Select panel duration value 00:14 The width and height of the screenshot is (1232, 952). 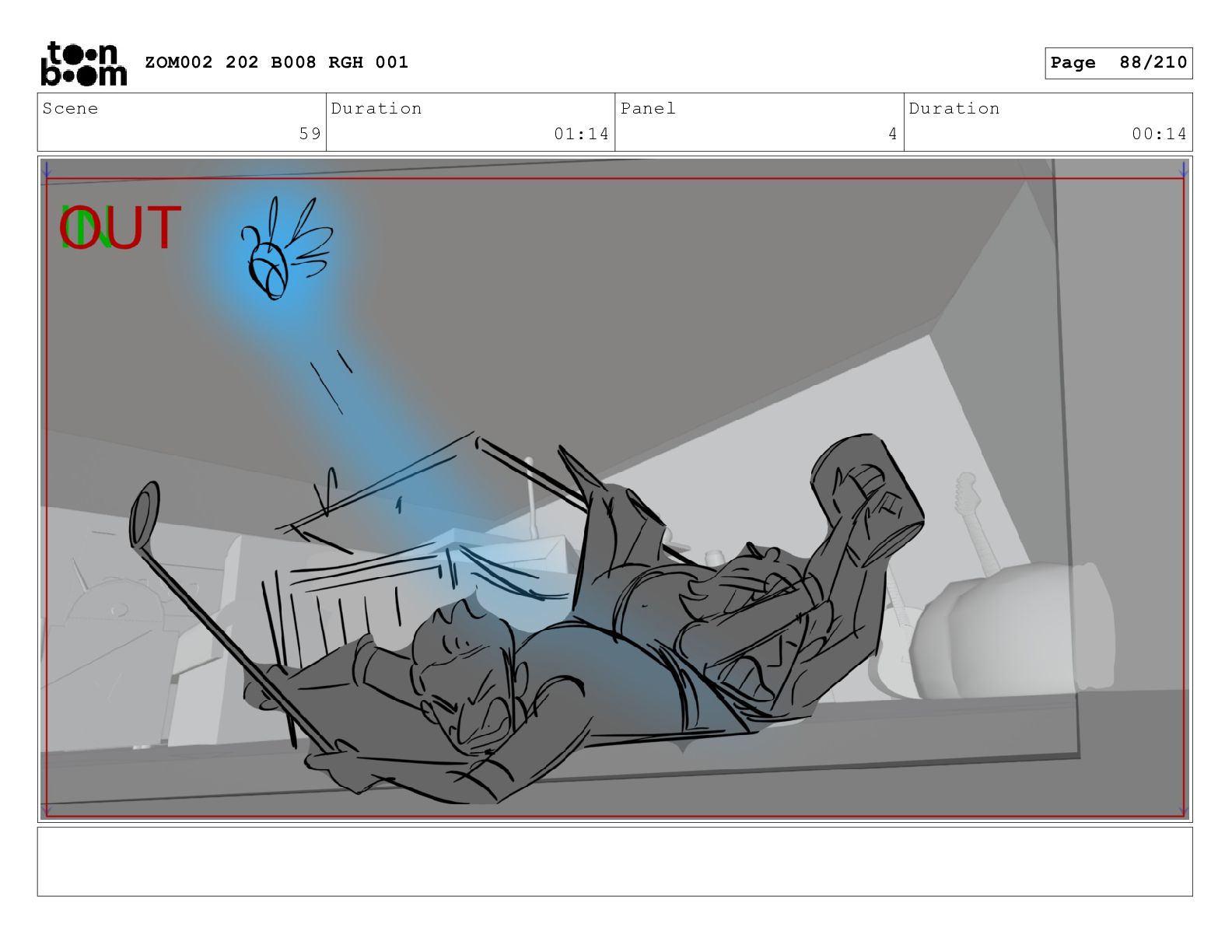[x=1159, y=134]
